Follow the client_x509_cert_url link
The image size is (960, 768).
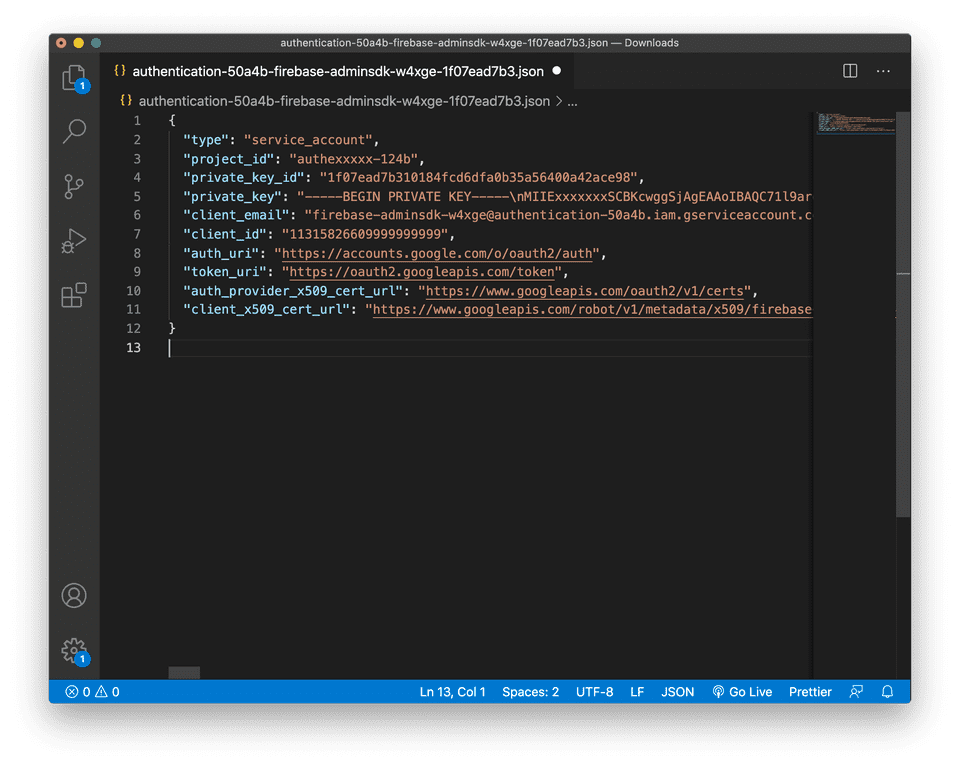(x=592, y=309)
